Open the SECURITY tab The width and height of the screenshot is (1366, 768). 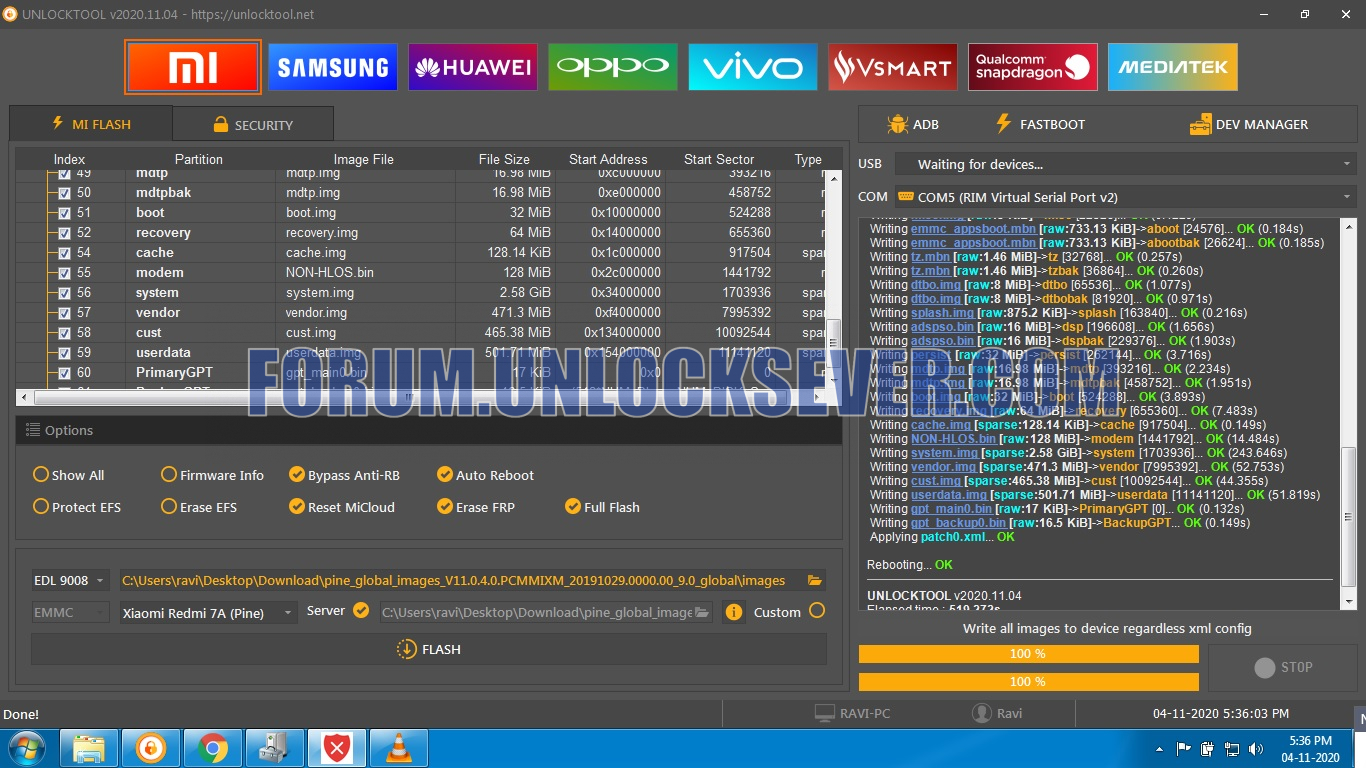click(253, 125)
